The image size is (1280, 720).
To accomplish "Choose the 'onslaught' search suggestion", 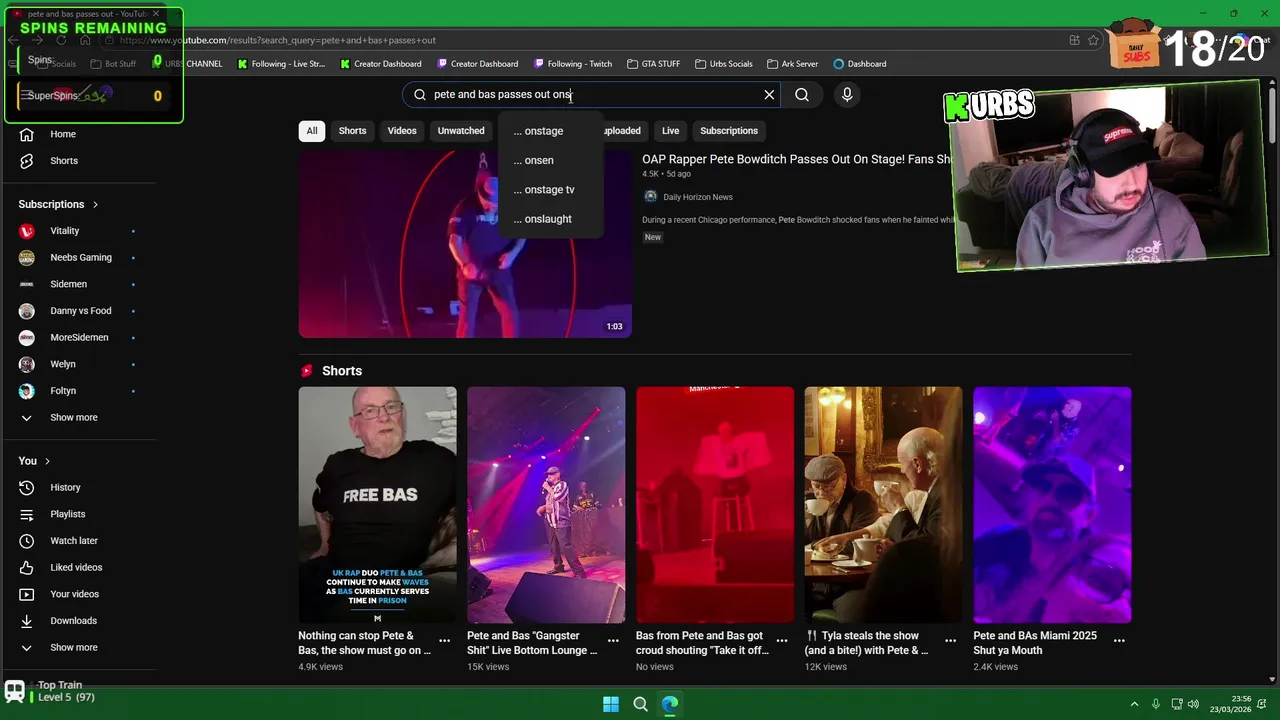I will pyautogui.click(x=551, y=219).
